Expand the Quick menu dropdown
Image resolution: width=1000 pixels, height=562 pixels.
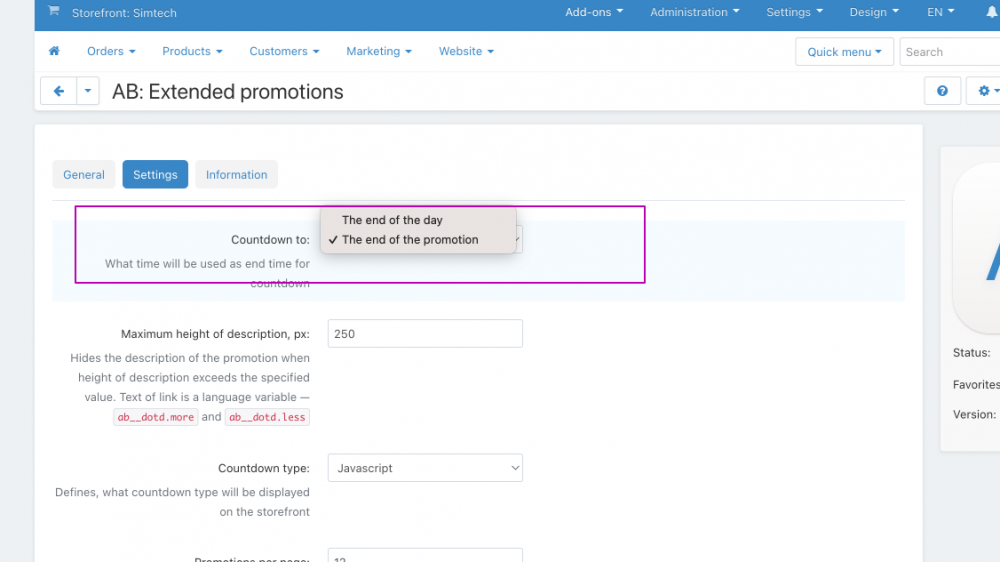point(844,52)
